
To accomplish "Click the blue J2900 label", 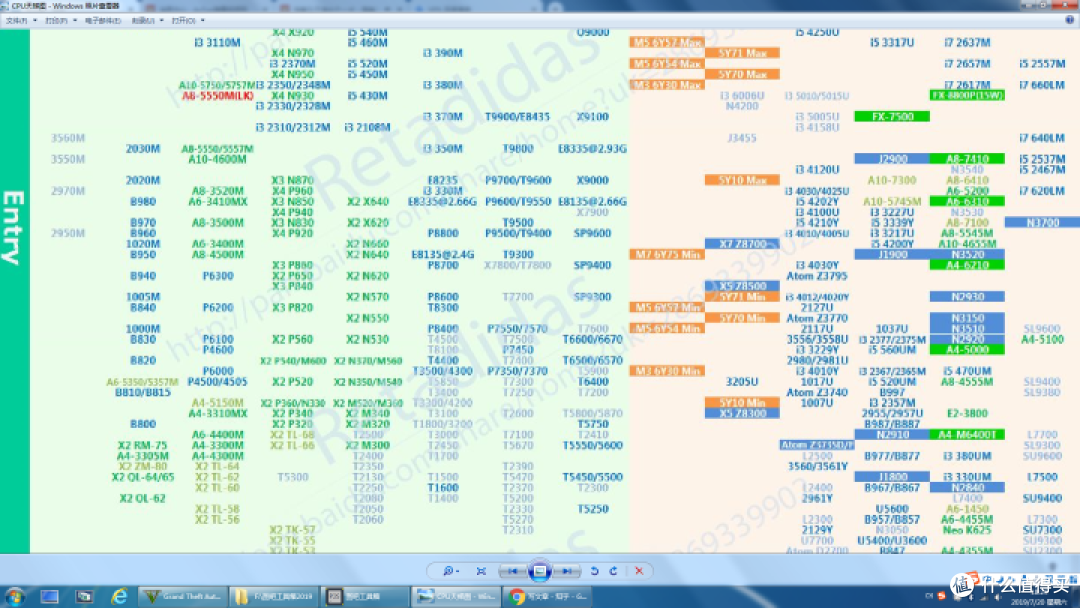I will point(892,159).
